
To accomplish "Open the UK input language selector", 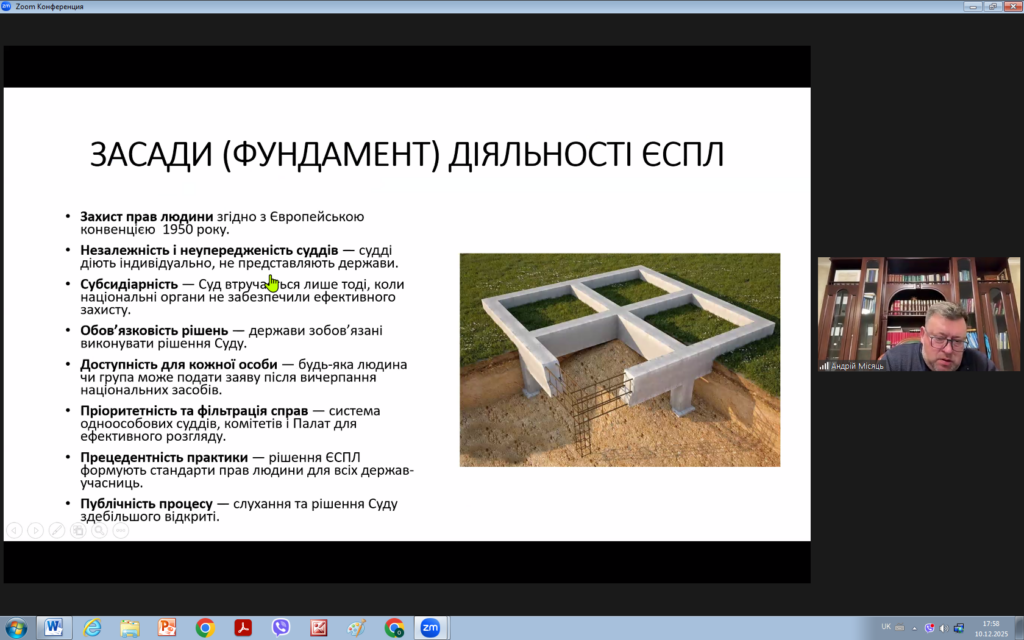I will 886,627.
